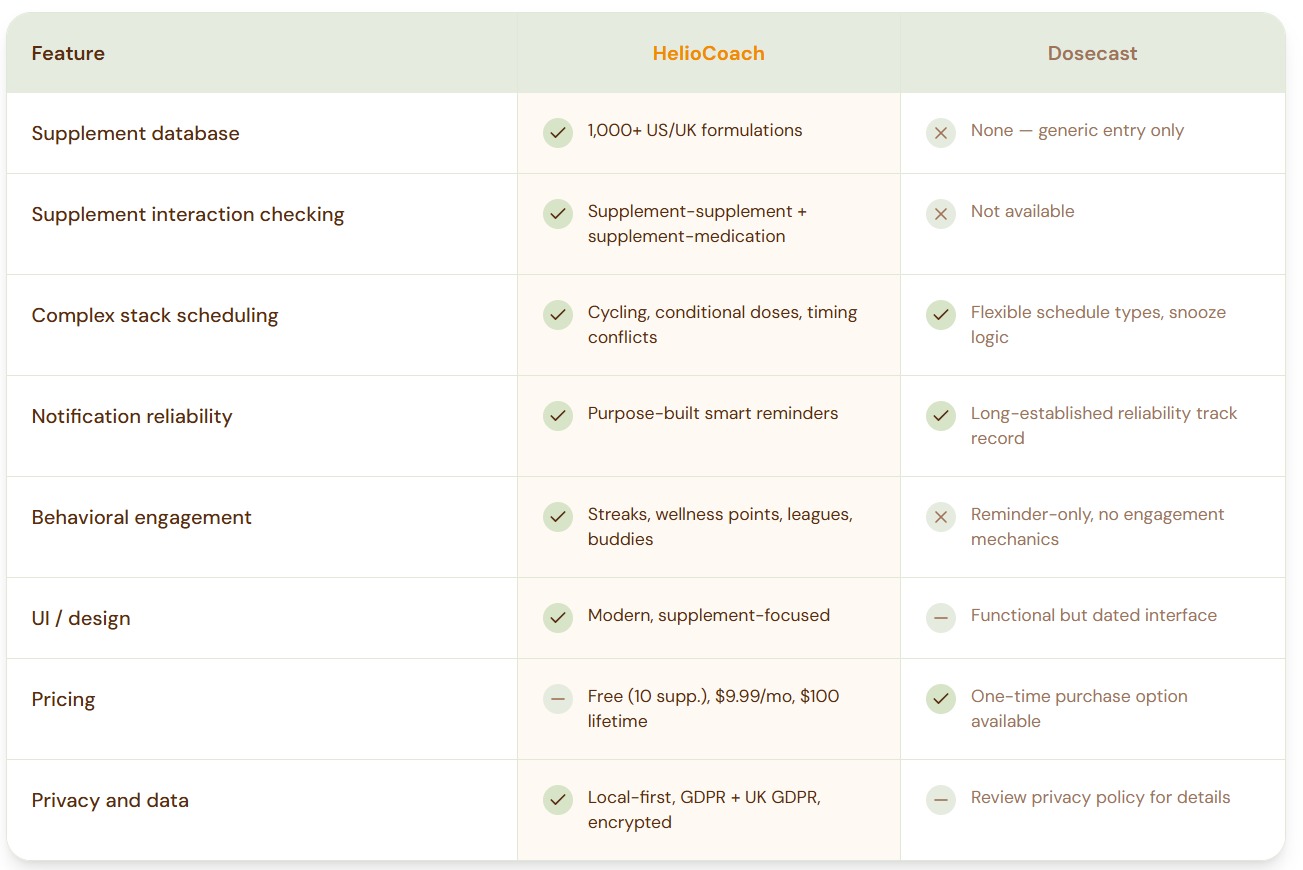Click Dosecast checkmark for Complex stack scheduling
1303x870 pixels.
click(x=940, y=314)
